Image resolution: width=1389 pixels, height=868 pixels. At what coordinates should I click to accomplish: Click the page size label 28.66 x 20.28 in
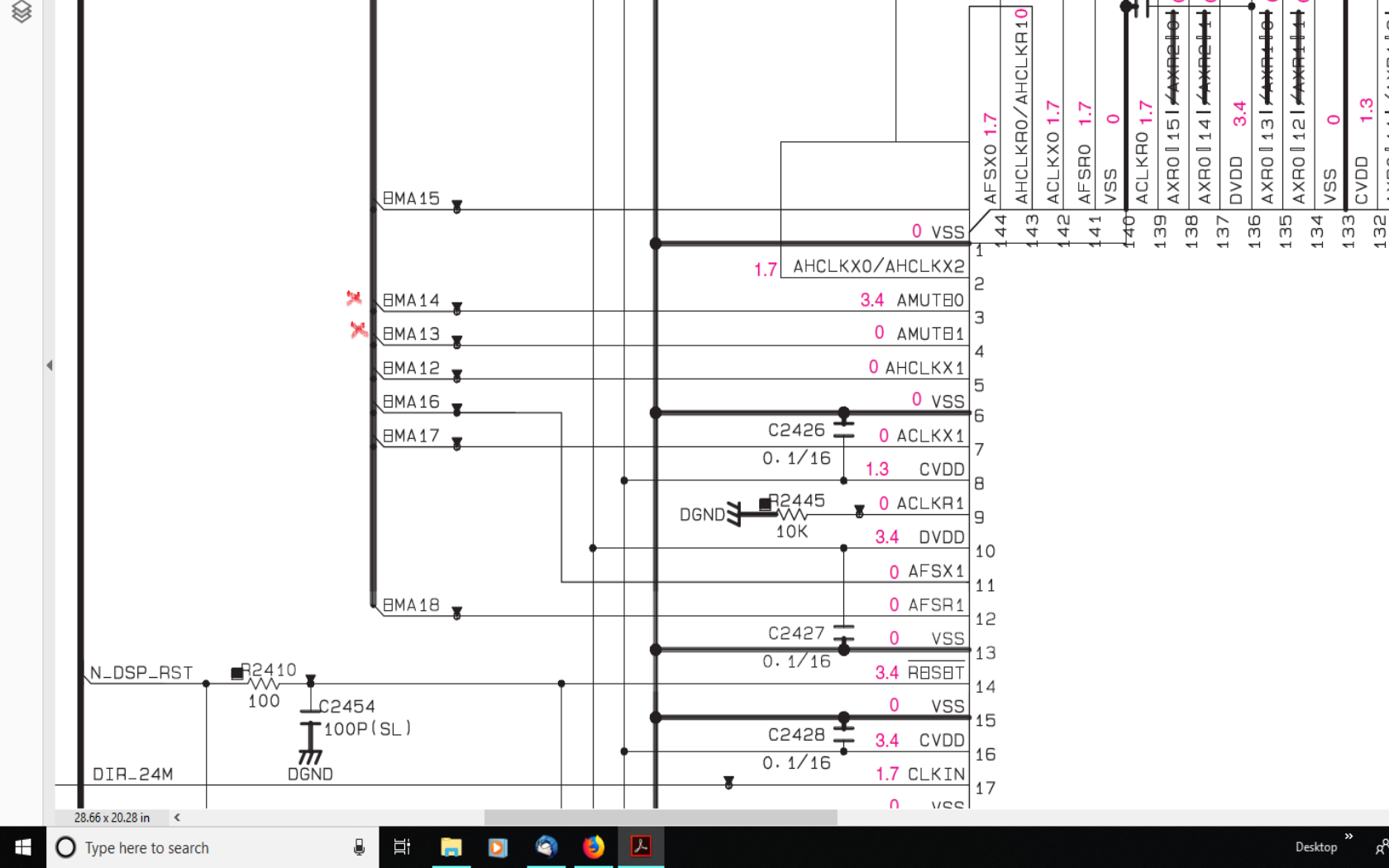click(x=112, y=818)
